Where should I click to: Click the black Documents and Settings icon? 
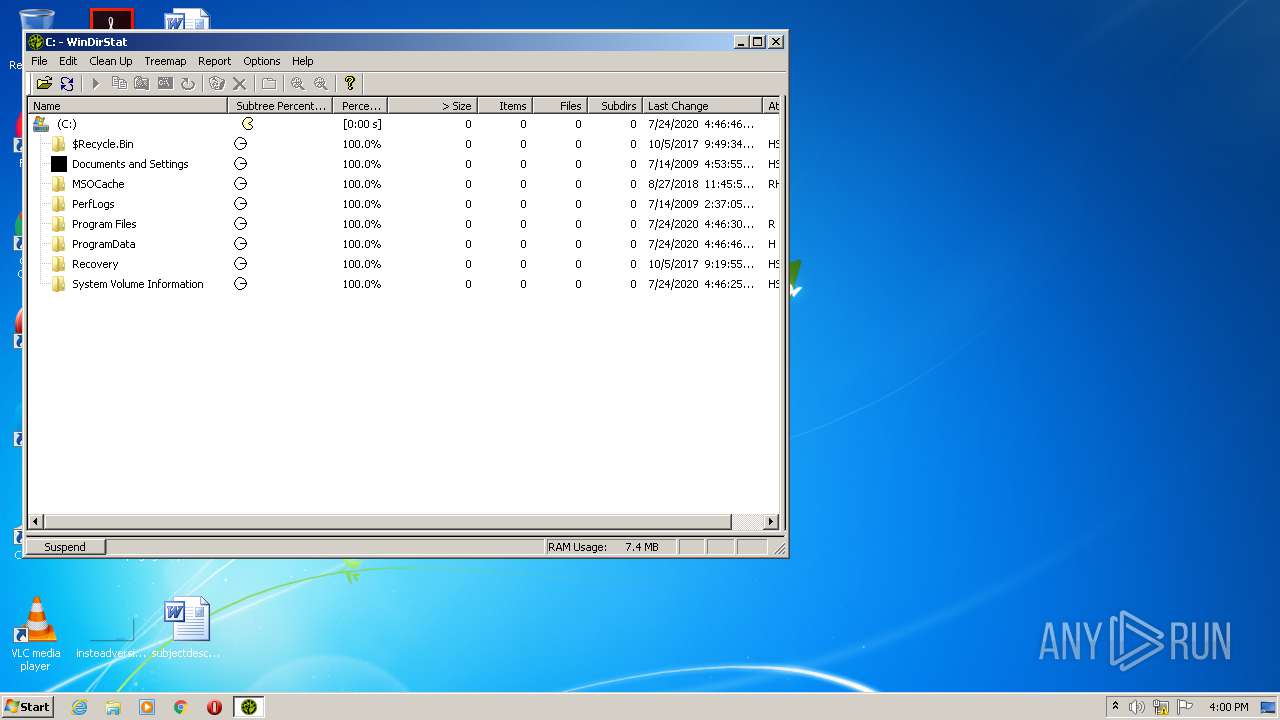[x=59, y=164]
